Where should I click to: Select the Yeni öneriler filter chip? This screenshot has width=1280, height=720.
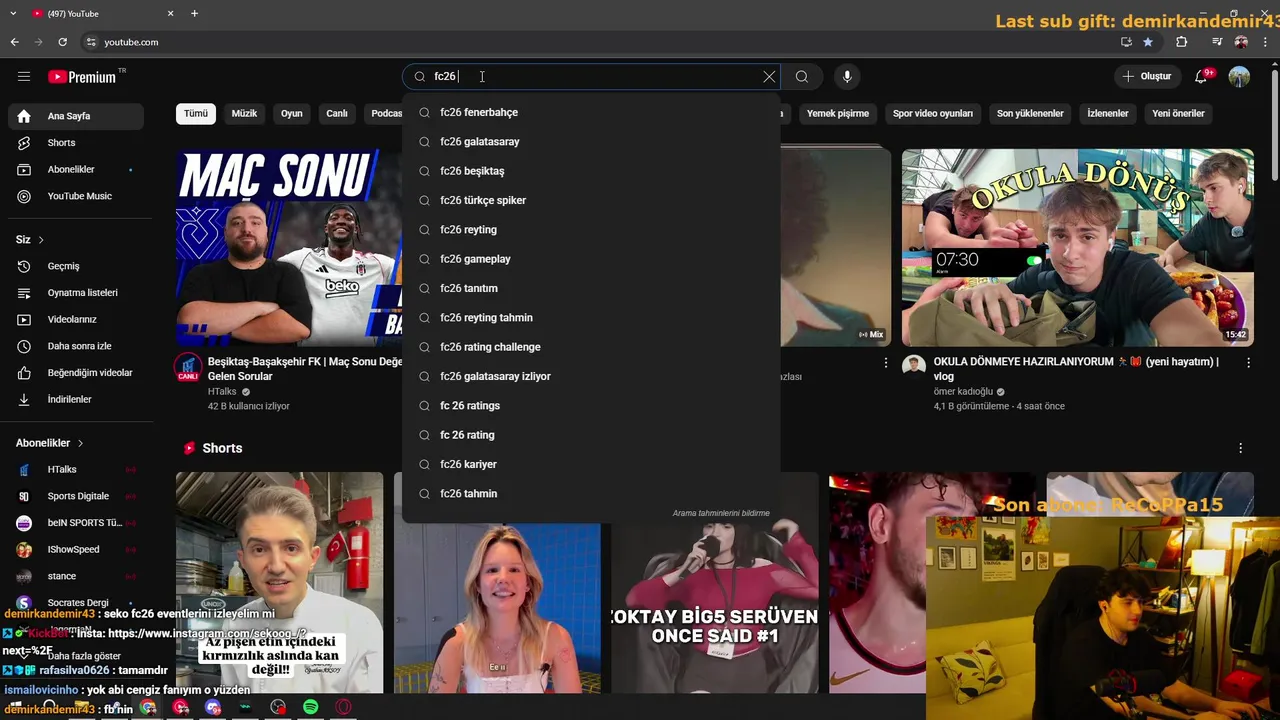(x=1178, y=113)
